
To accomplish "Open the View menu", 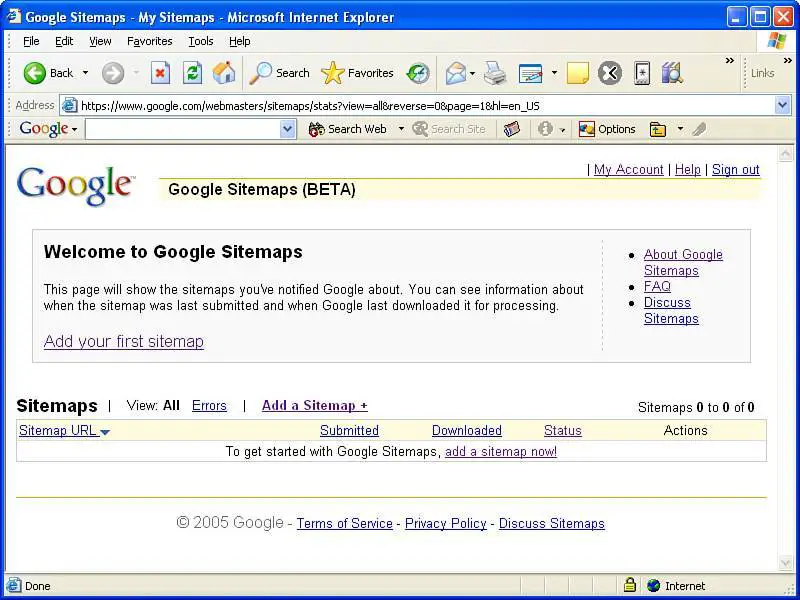I will [100, 41].
